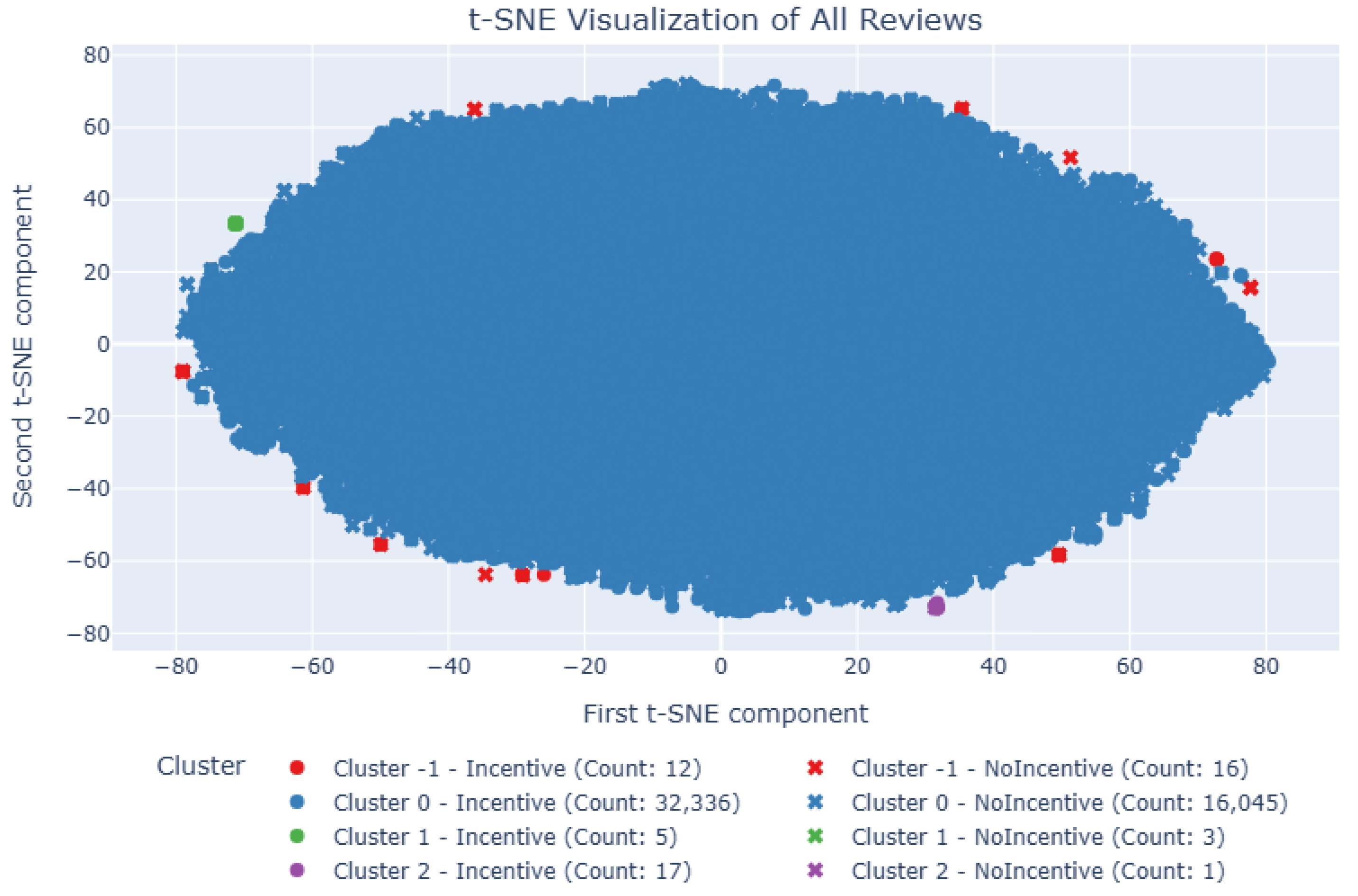Click the purple Cluster 2 data point

tap(936, 606)
